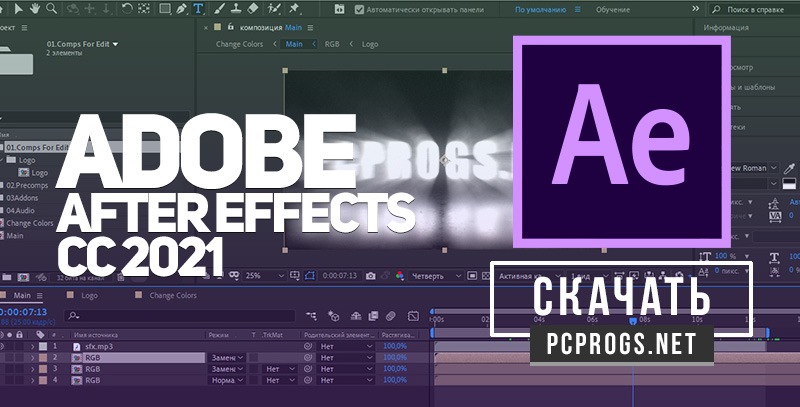Click the timeline layer search field
Image resolution: width=800 pixels, height=407 pixels.
point(181,316)
